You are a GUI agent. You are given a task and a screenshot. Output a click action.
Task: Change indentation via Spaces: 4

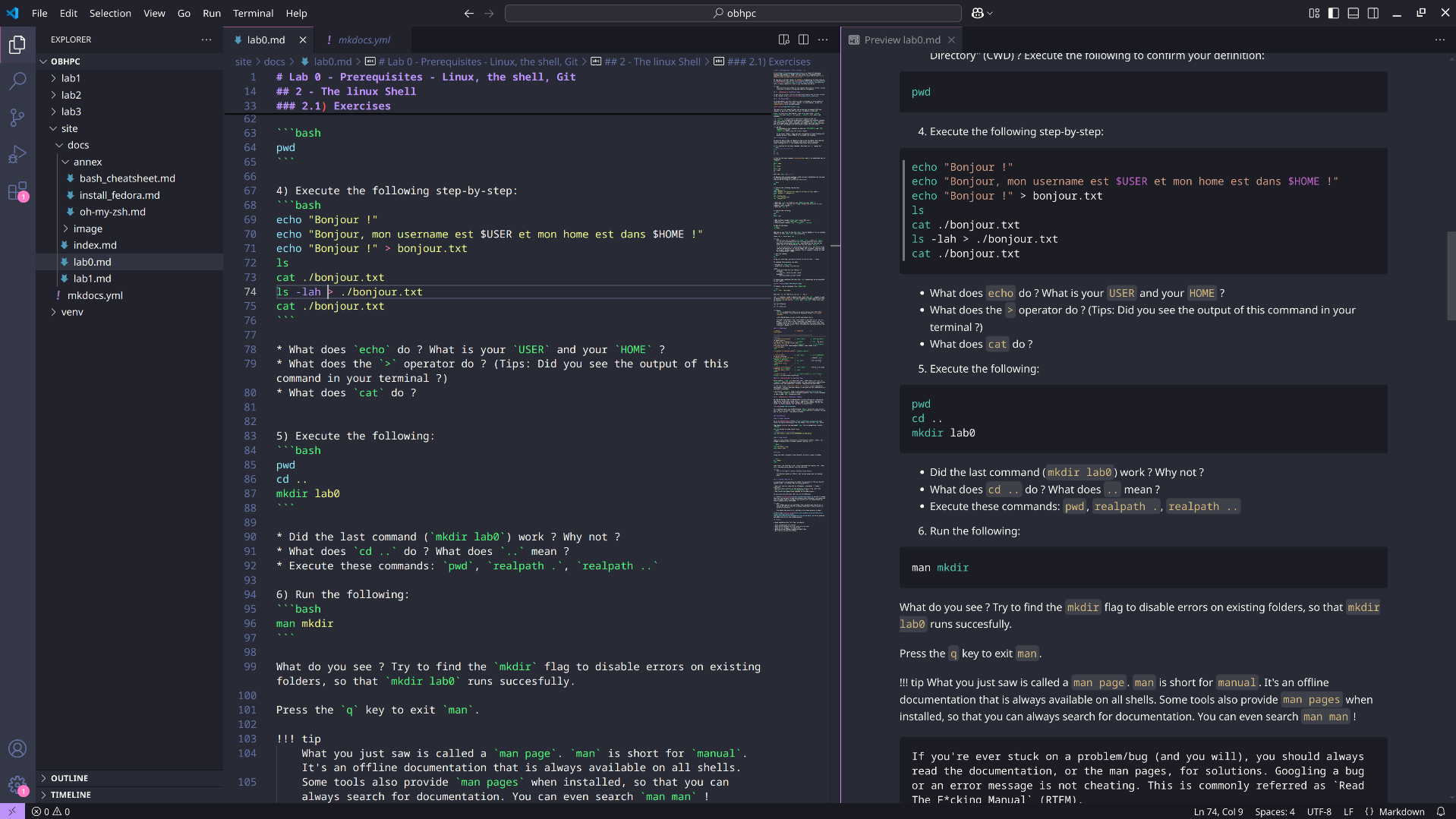(x=1275, y=811)
